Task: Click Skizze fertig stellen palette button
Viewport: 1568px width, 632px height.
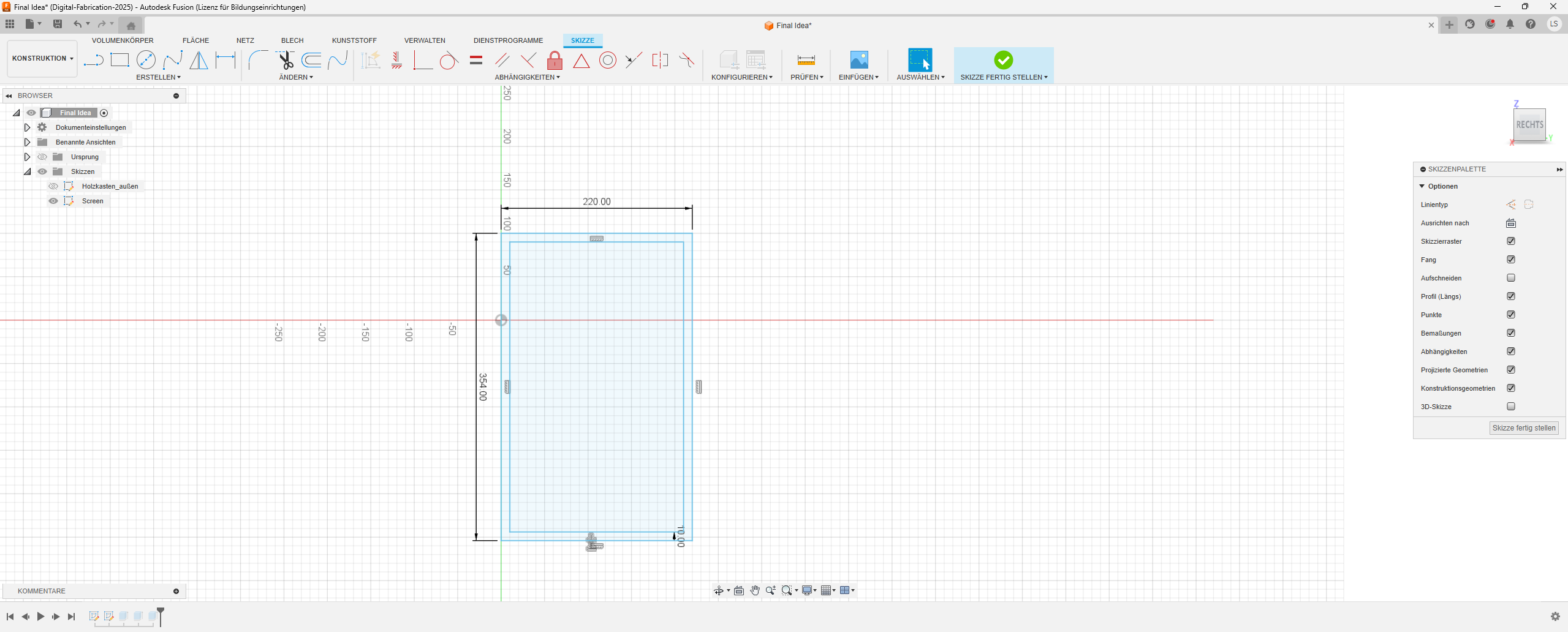Action: [x=1523, y=428]
